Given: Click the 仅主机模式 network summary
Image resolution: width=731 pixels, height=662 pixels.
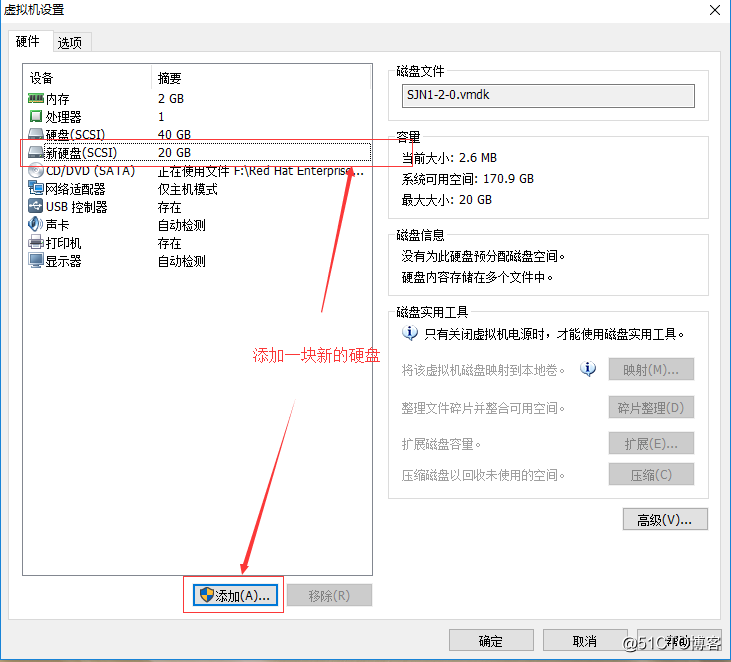Looking at the screenshot, I should [187, 189].
